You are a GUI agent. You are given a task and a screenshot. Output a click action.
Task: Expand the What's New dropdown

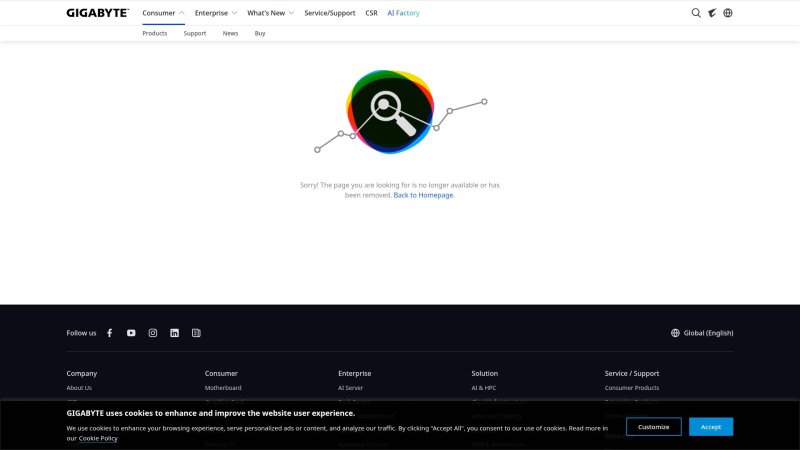[271, 13]
